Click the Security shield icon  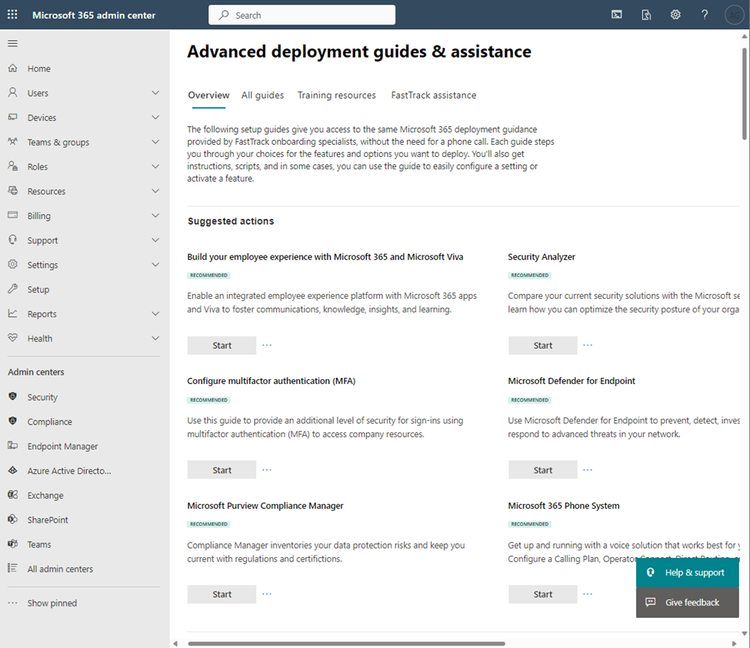[x=13, y=396]
